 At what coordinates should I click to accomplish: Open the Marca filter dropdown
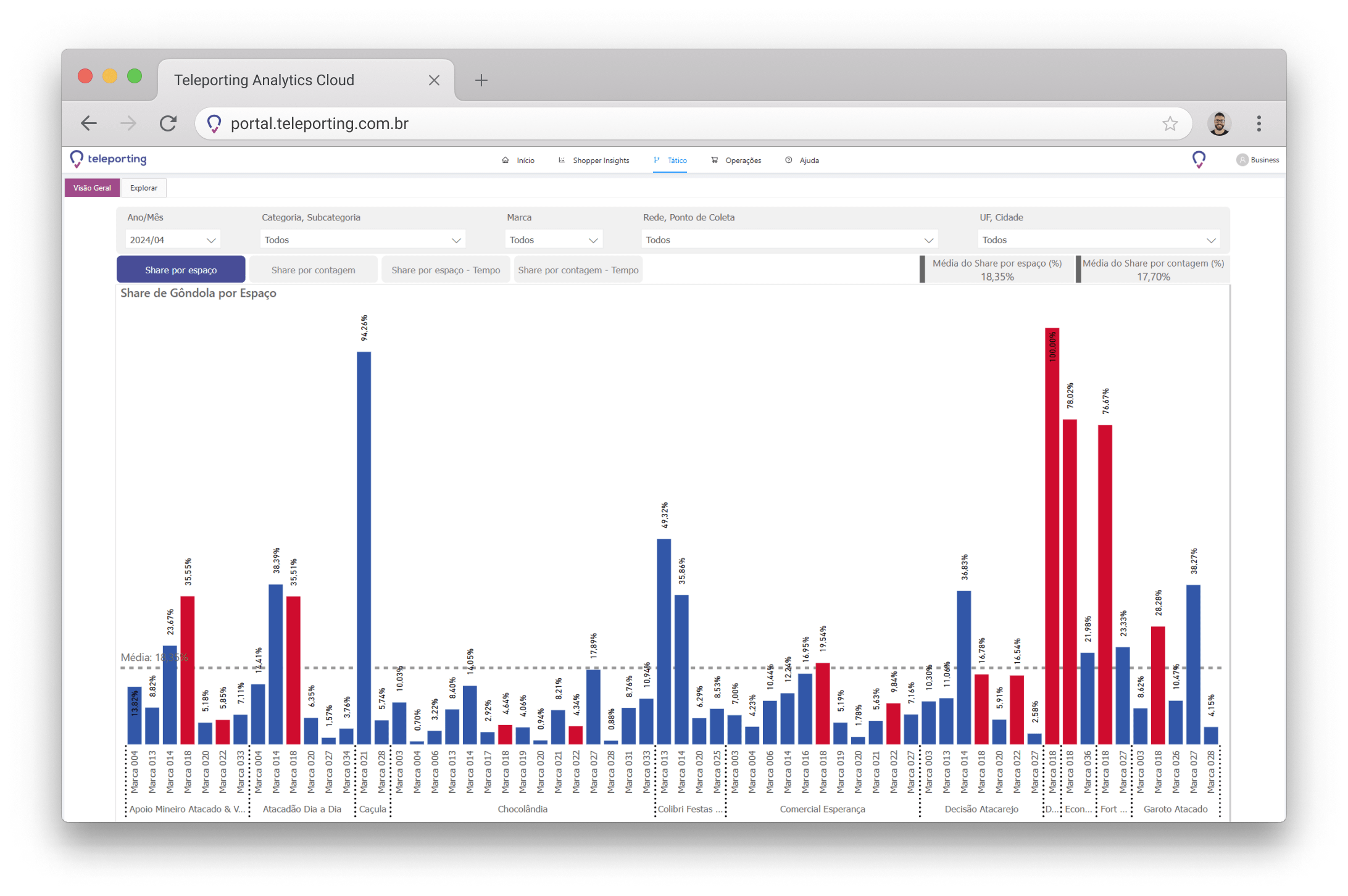(553, 240)
